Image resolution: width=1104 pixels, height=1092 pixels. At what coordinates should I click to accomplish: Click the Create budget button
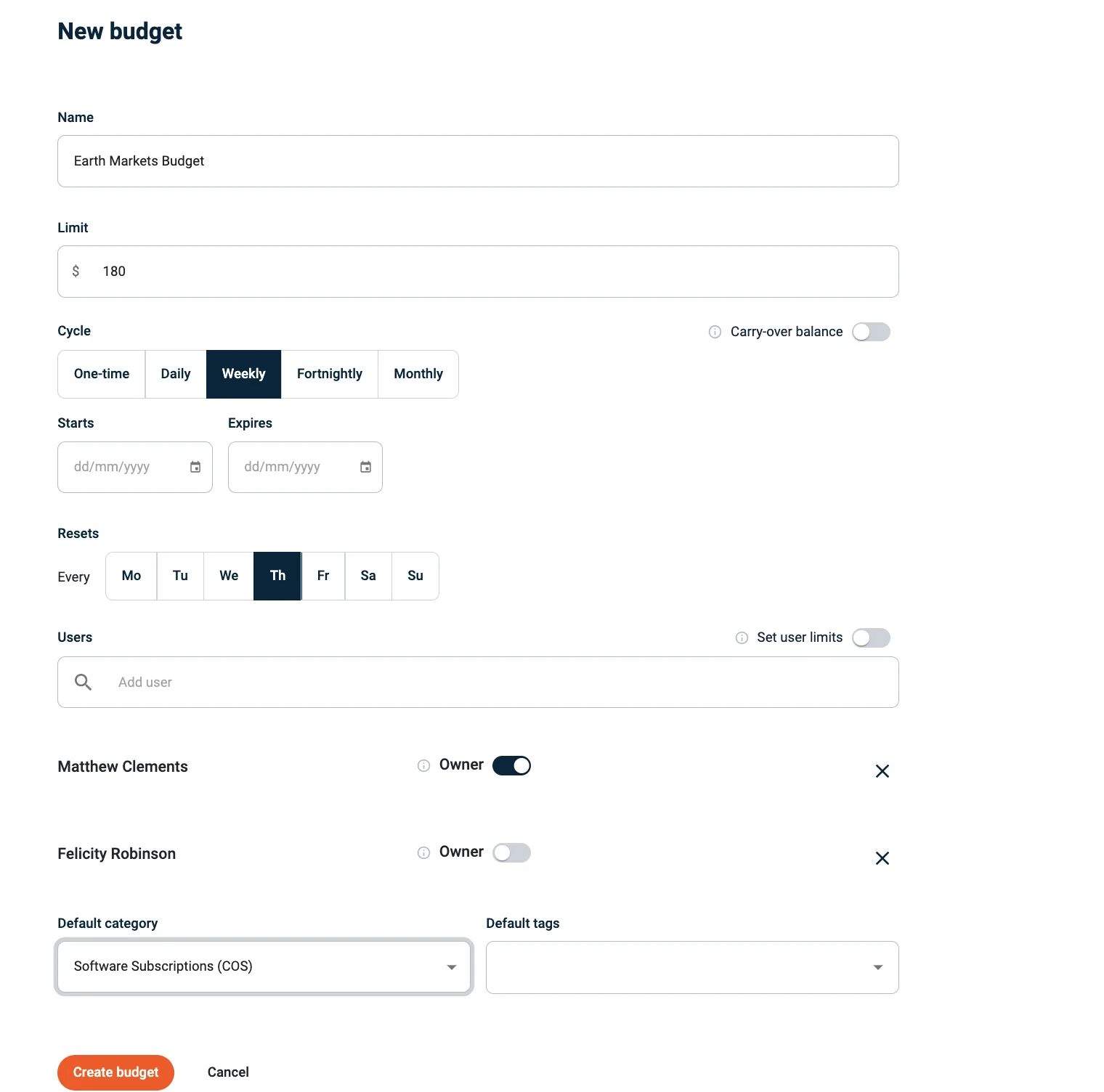115,1072
